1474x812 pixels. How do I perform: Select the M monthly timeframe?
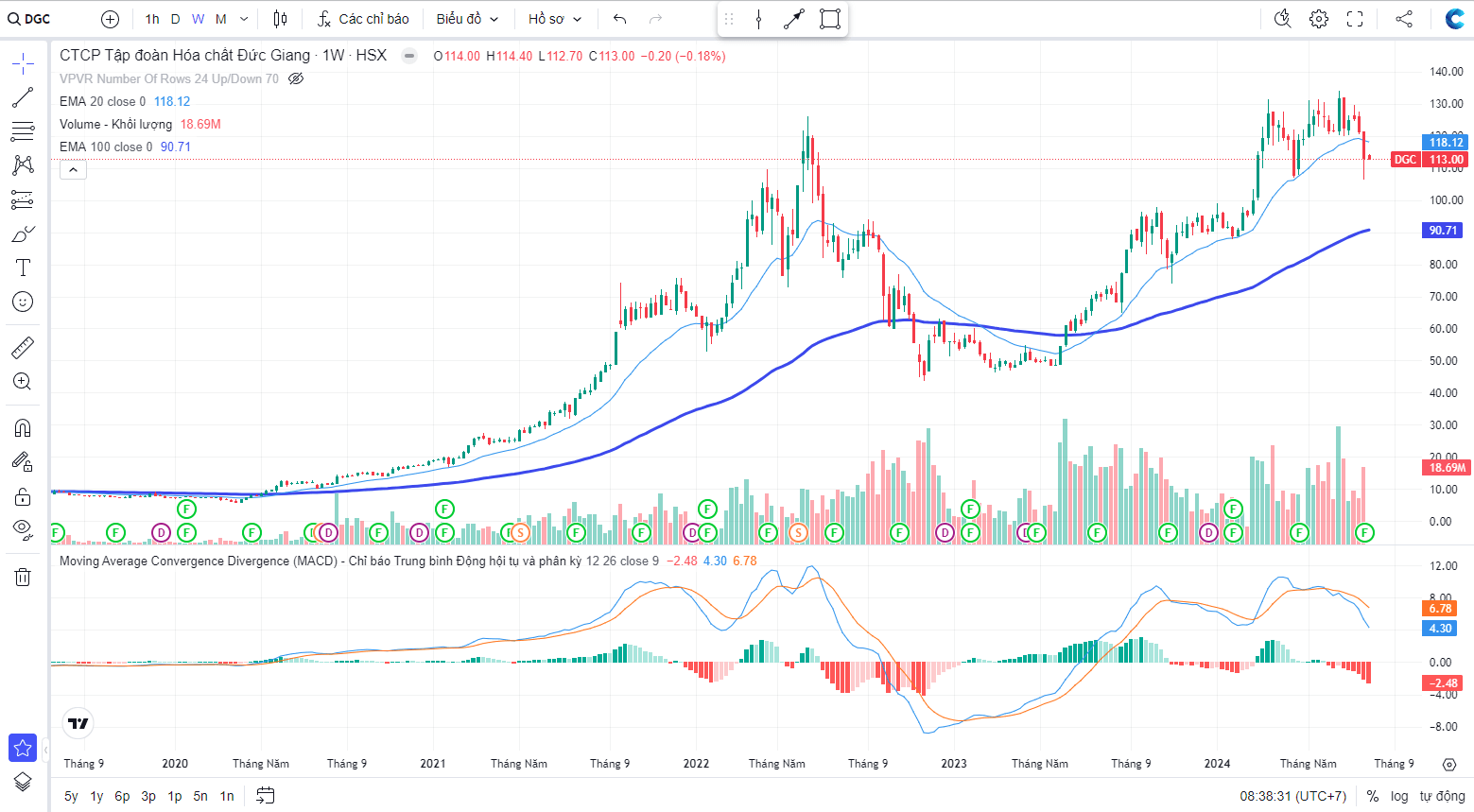221,19
